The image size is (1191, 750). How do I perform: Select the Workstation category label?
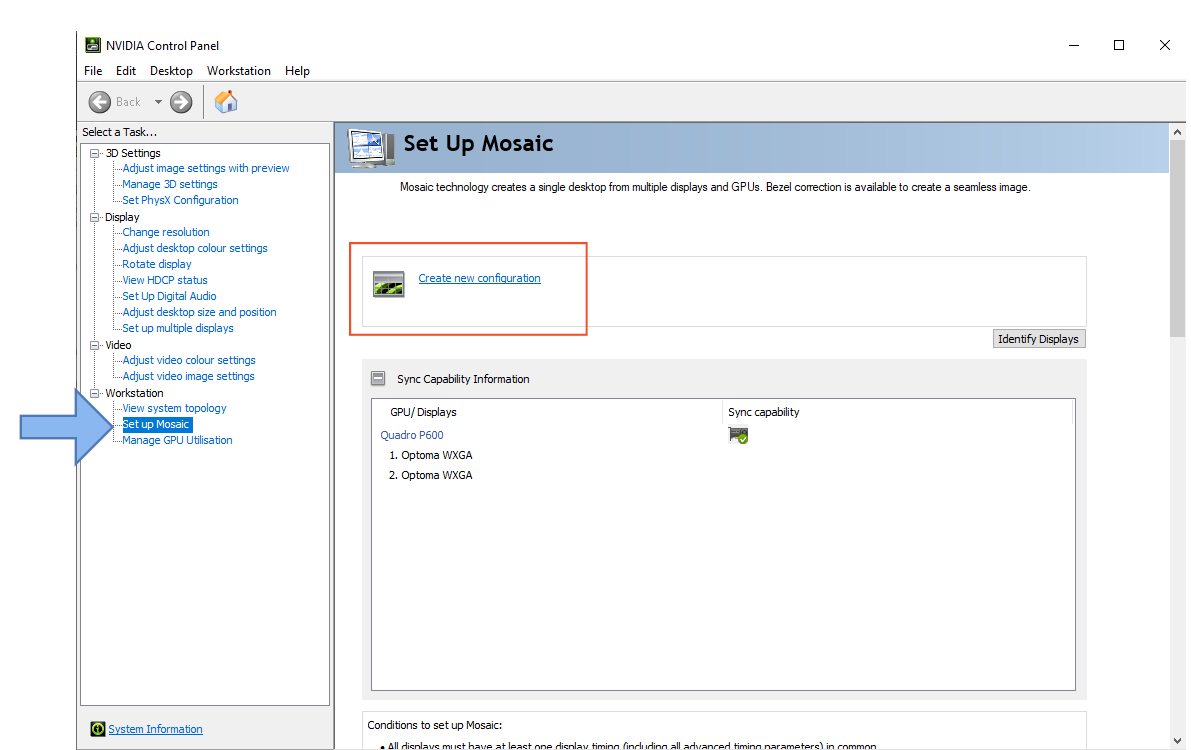134,393
